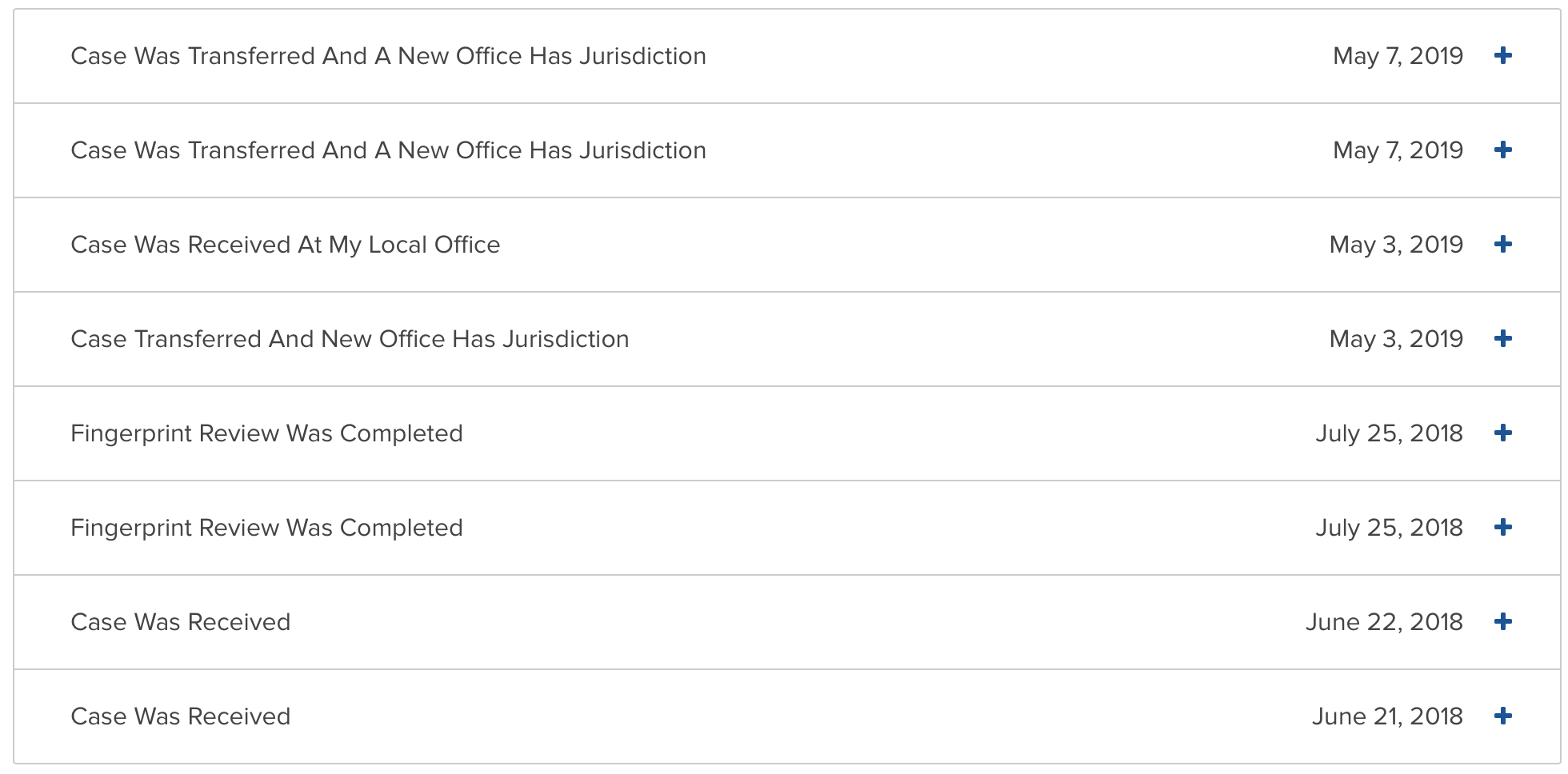The image size is (1568, 774).
Task: Click the 'Case Was Received' title dated June 21
Action: 181,716
